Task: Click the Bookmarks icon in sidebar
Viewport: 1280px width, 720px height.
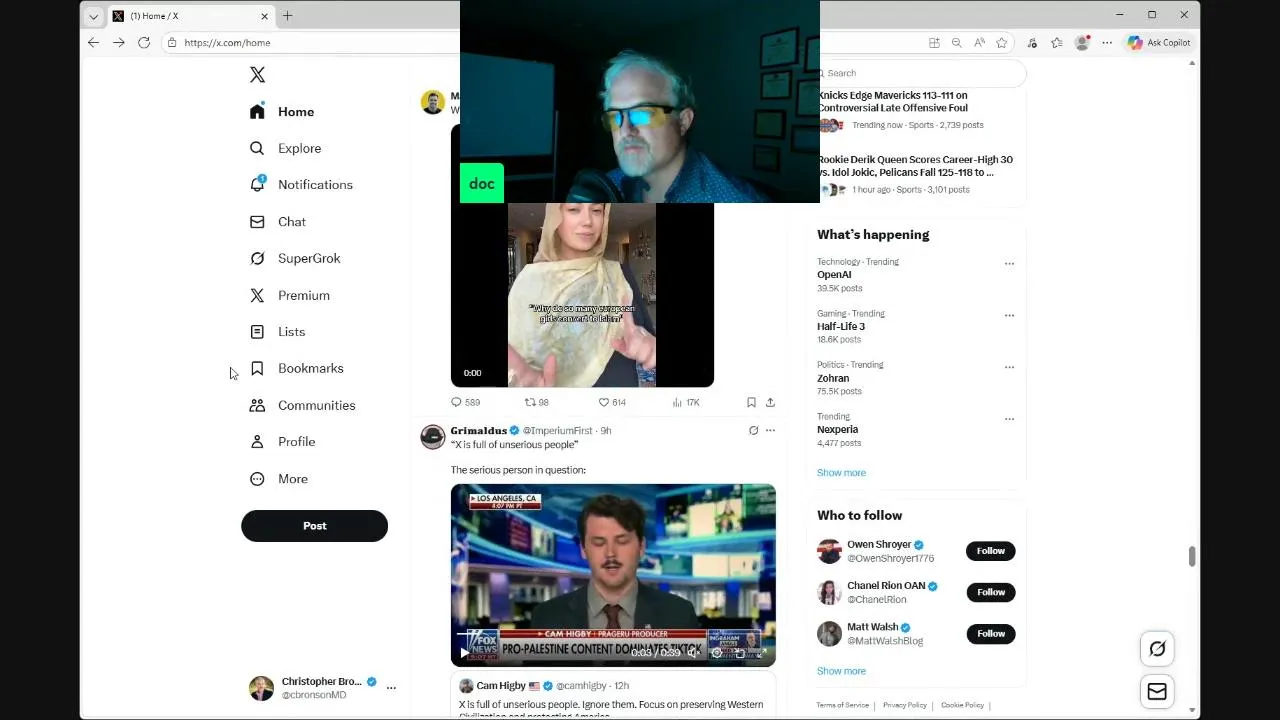Action: [x=257, y=368]
